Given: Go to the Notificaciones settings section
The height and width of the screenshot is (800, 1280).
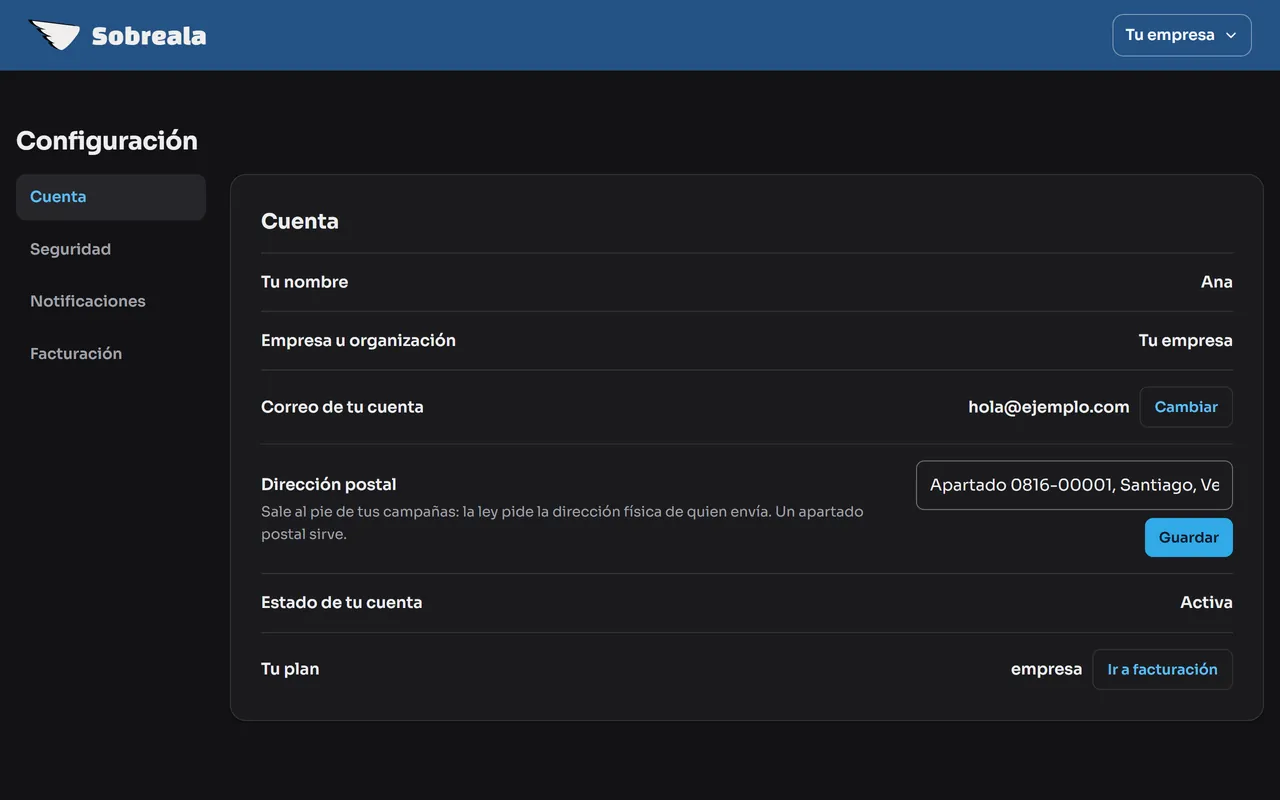Looking at the screenshot, I should point(111,301).
